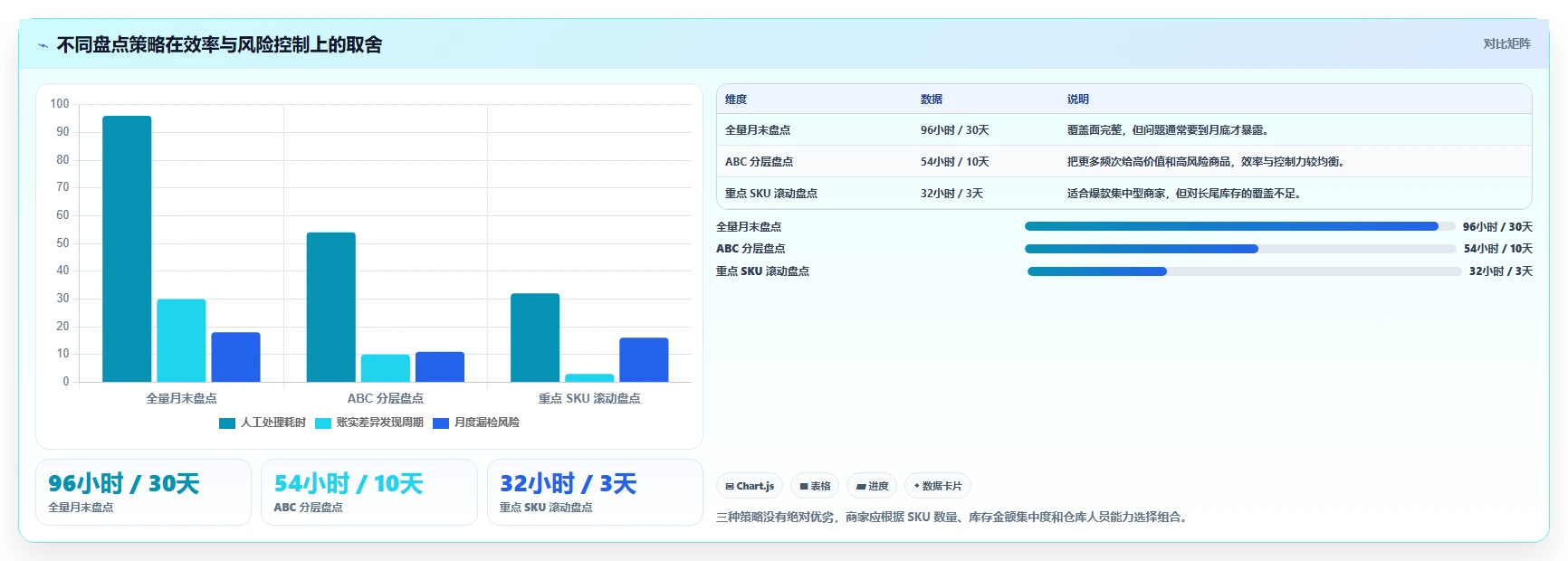Image resolution: width=1568 pixels, height=561 pixels.
Task: Click the teal 54 bar for ABC 分层盘点
Action: pyautogui.click(x=330, y=307)
